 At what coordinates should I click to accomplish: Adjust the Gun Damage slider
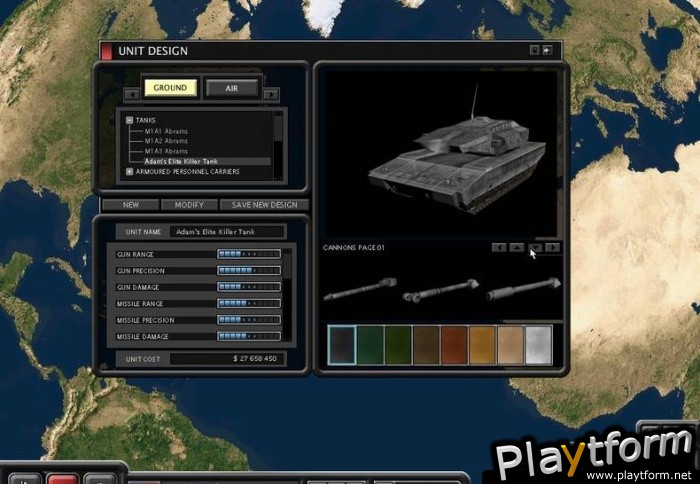tap(249, 287)
